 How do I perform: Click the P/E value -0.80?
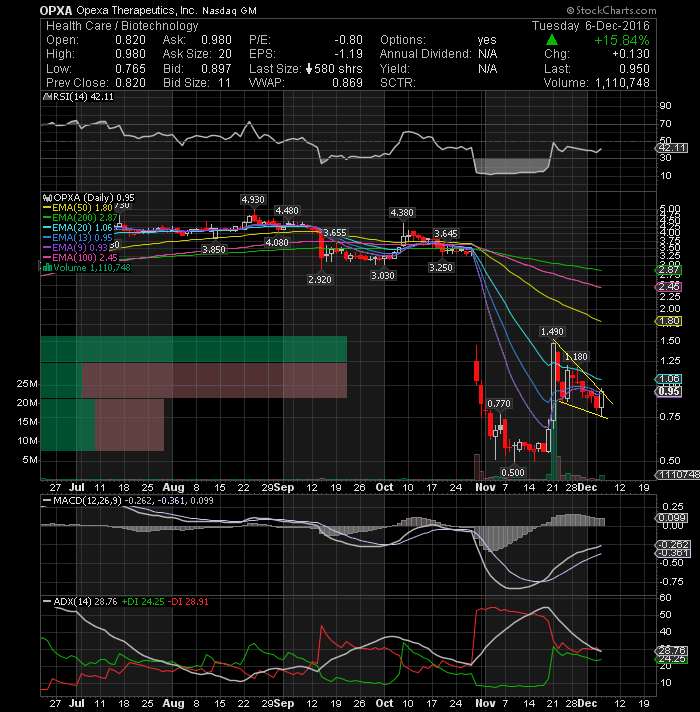click(348, 40)
